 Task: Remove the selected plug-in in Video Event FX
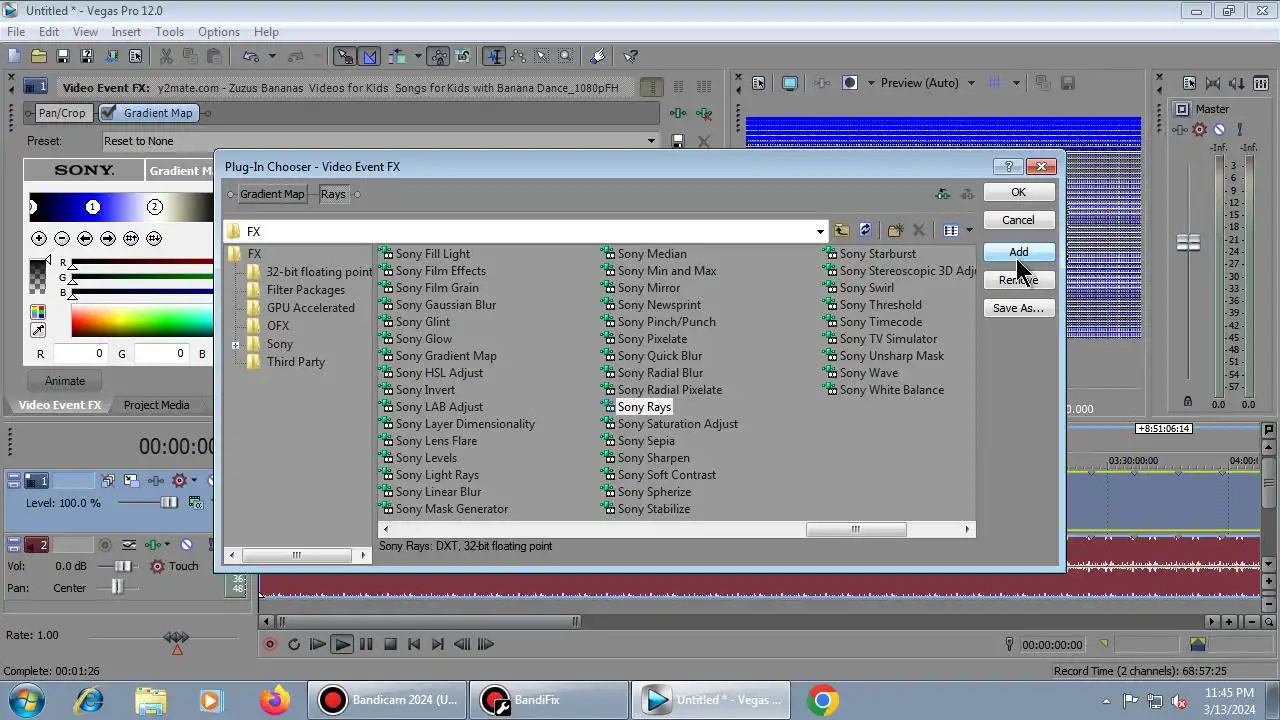point(704,114)
